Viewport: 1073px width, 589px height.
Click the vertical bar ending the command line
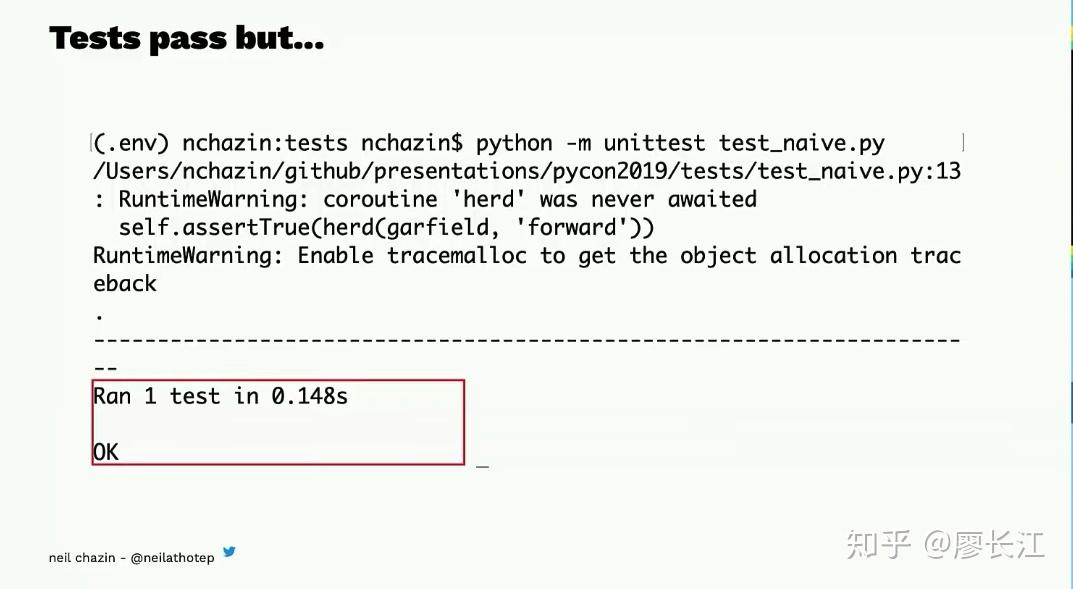(963, 143)
